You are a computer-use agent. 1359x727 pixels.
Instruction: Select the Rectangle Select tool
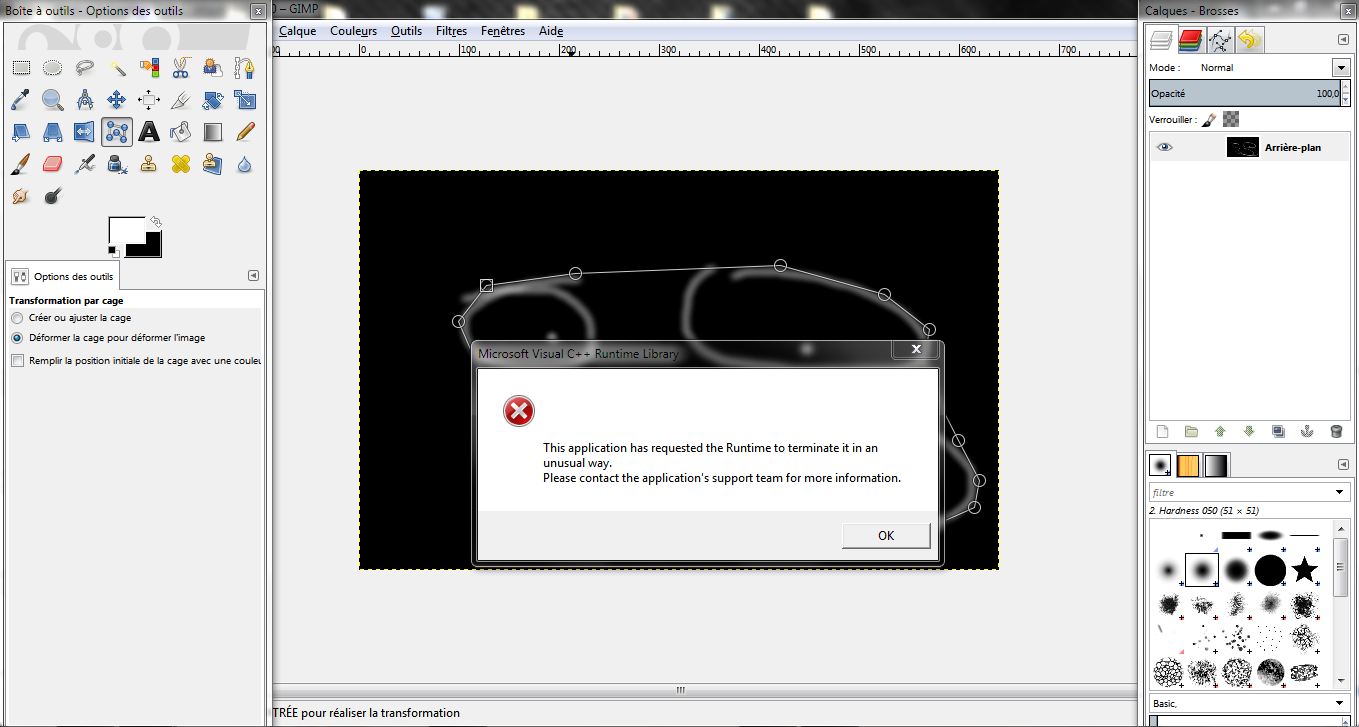pos(21,68)
